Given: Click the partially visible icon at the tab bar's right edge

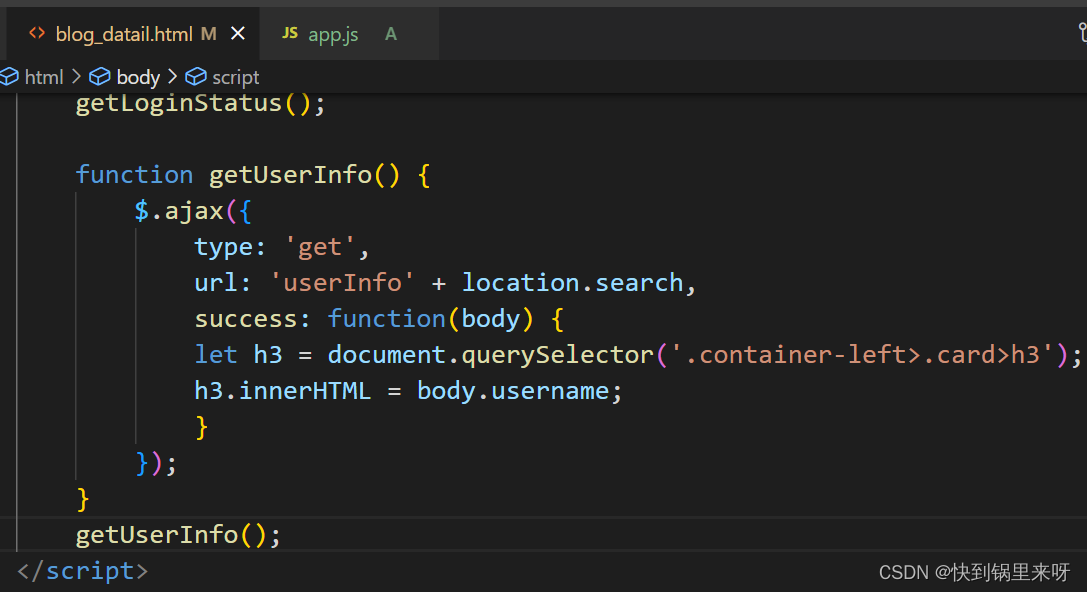Looking at the screenshot, I should 1080,33.
